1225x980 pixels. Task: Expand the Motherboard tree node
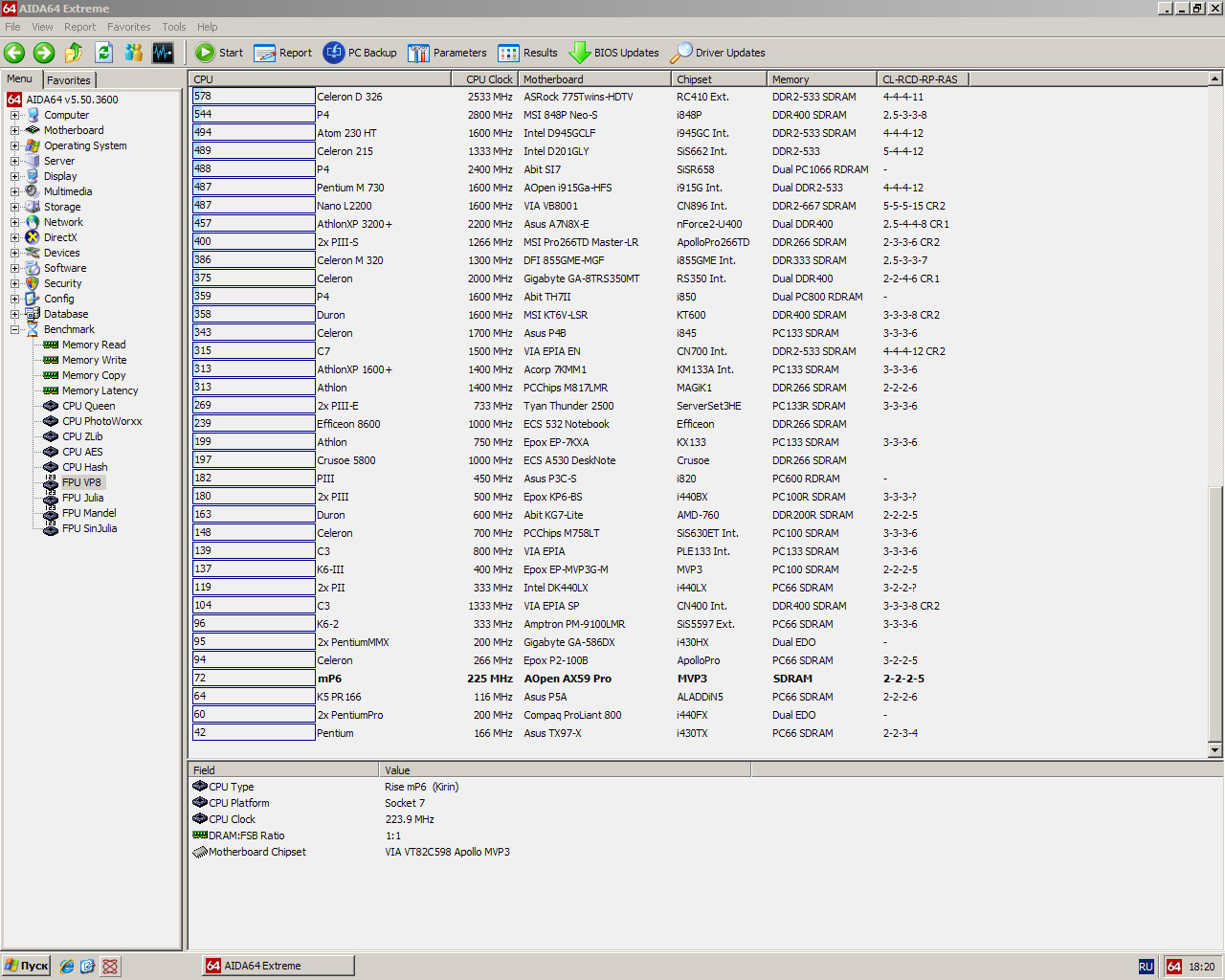click(x=14, y=130)
